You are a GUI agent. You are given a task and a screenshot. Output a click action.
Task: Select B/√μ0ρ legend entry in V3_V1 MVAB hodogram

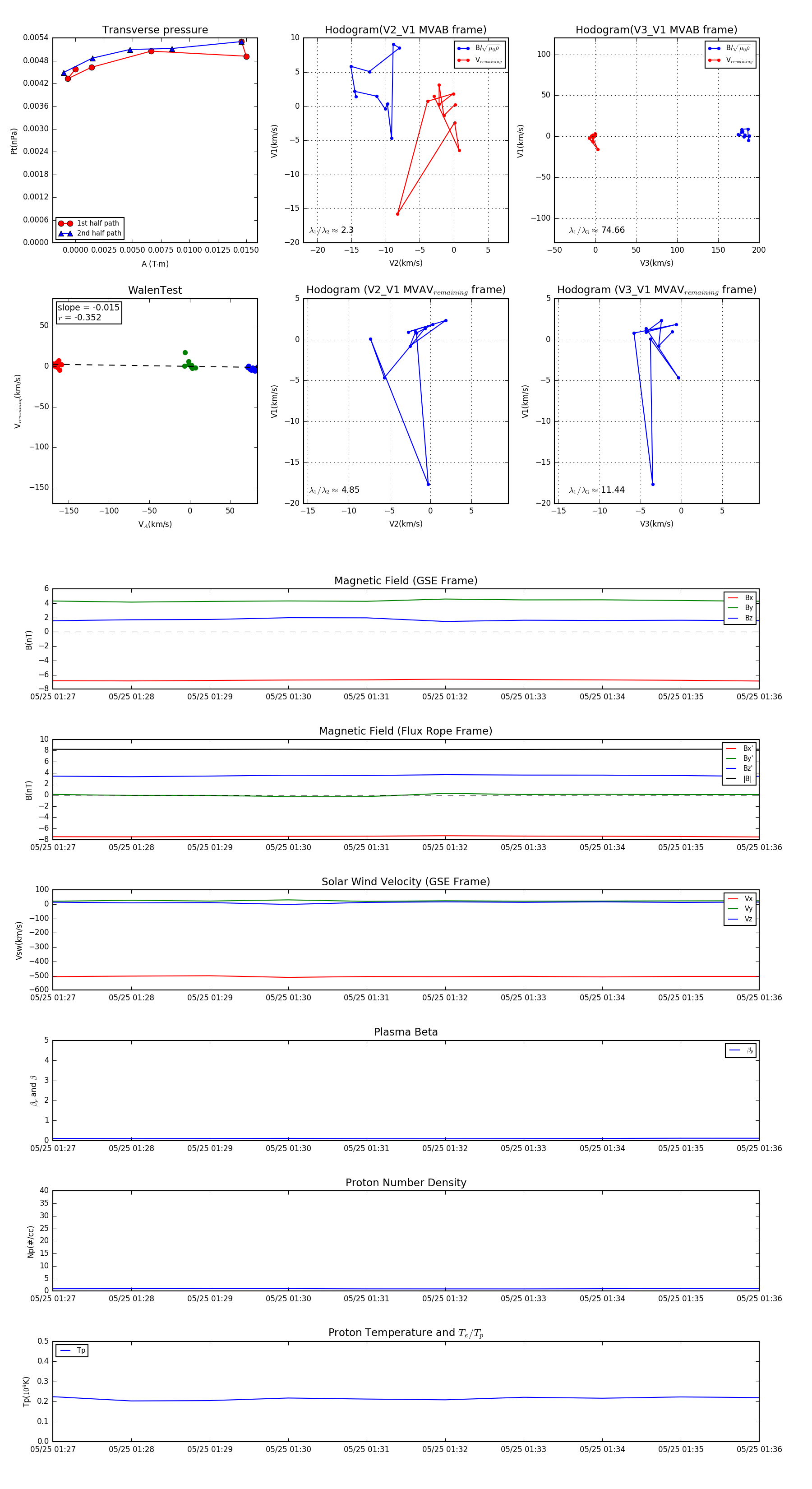click(730, 49)
